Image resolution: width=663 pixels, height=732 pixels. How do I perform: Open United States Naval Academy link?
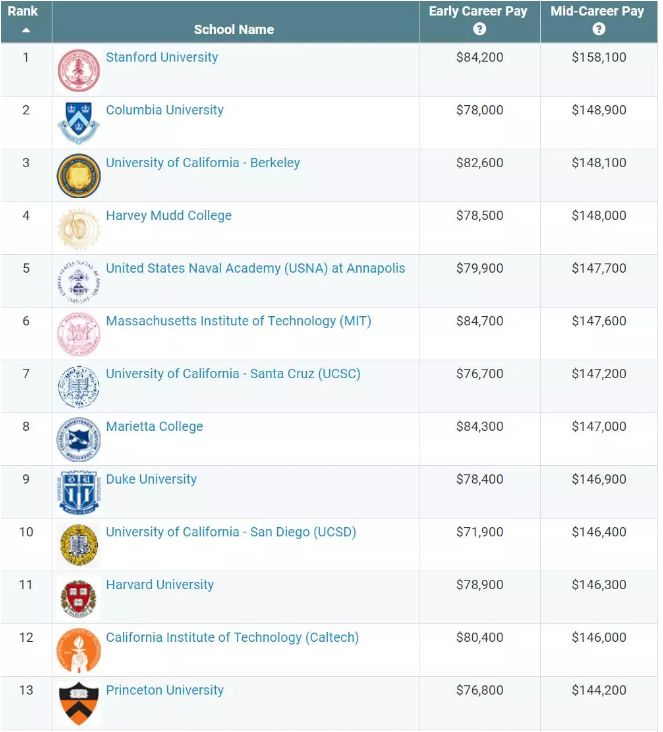click(255, 268)
